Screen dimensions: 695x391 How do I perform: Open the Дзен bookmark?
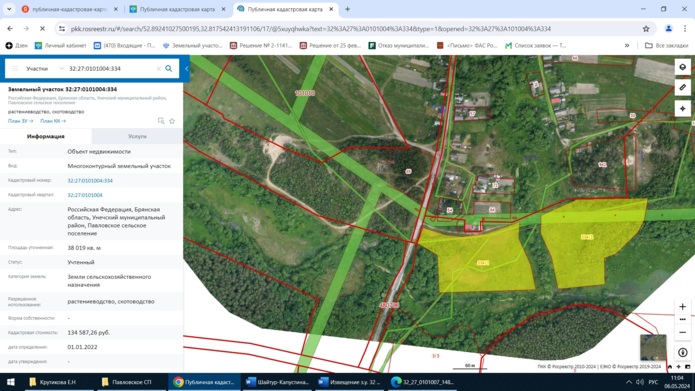coord(16,45)
